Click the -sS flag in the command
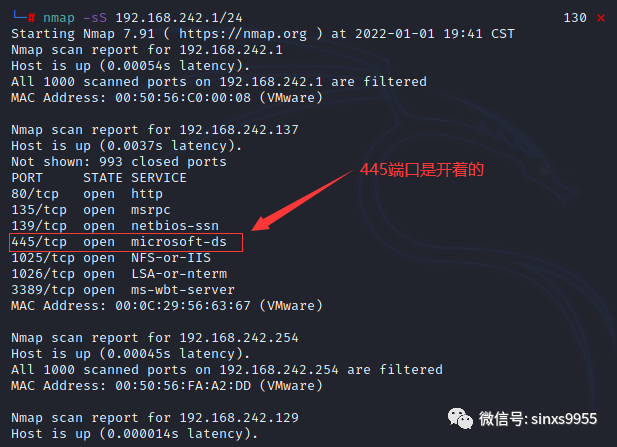 tap(95, 18)
